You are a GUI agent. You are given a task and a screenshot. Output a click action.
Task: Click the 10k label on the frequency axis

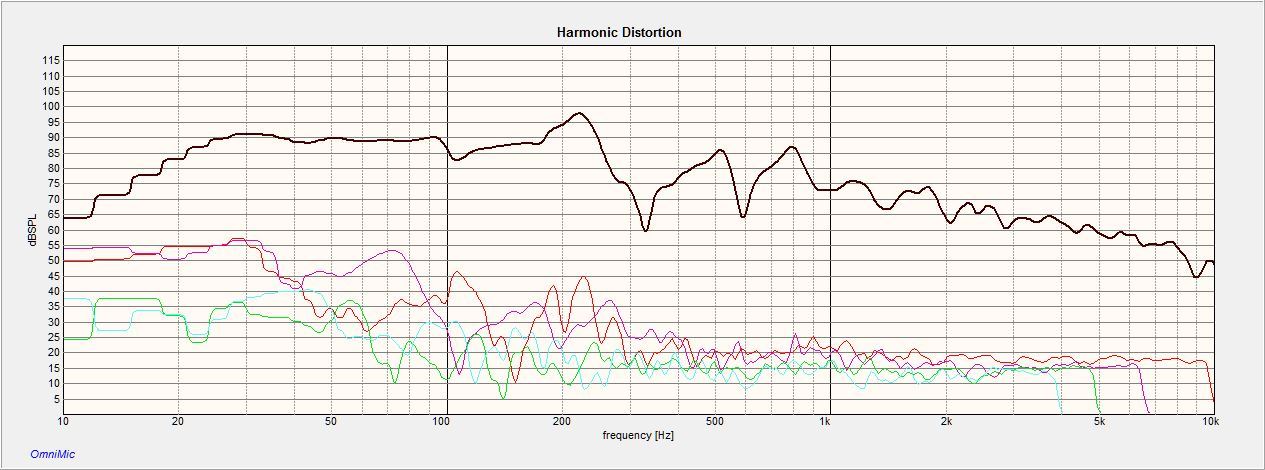(1210, 422)
